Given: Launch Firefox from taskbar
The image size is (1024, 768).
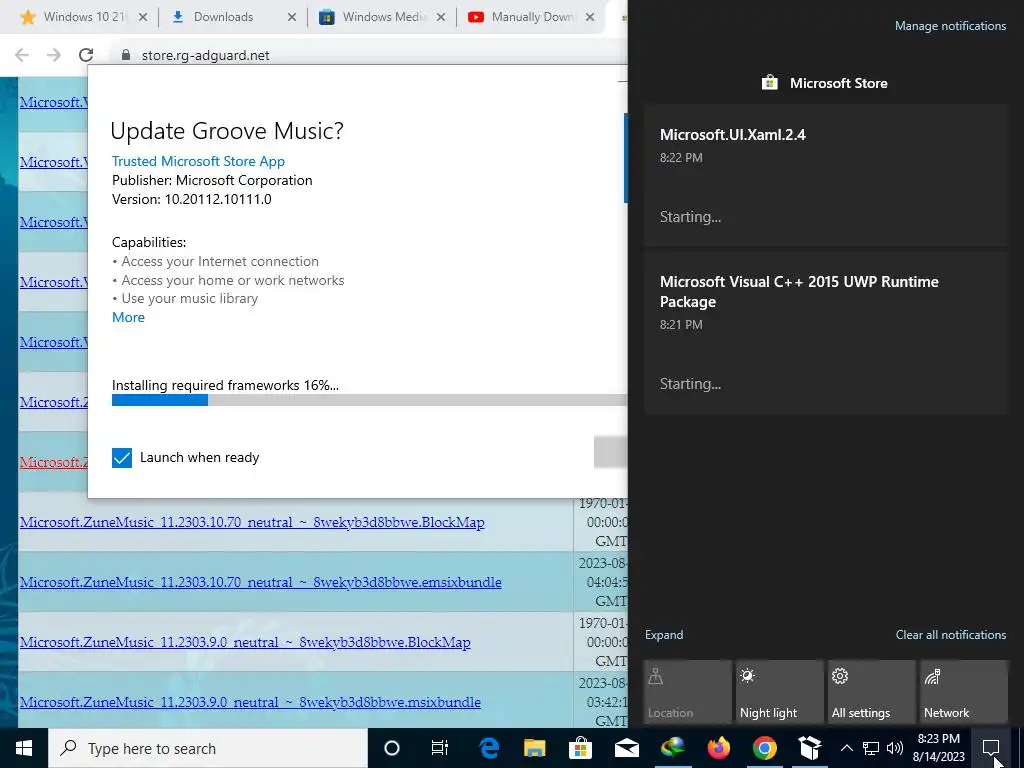Looking at the screenshot, I should tap(718, 748).
